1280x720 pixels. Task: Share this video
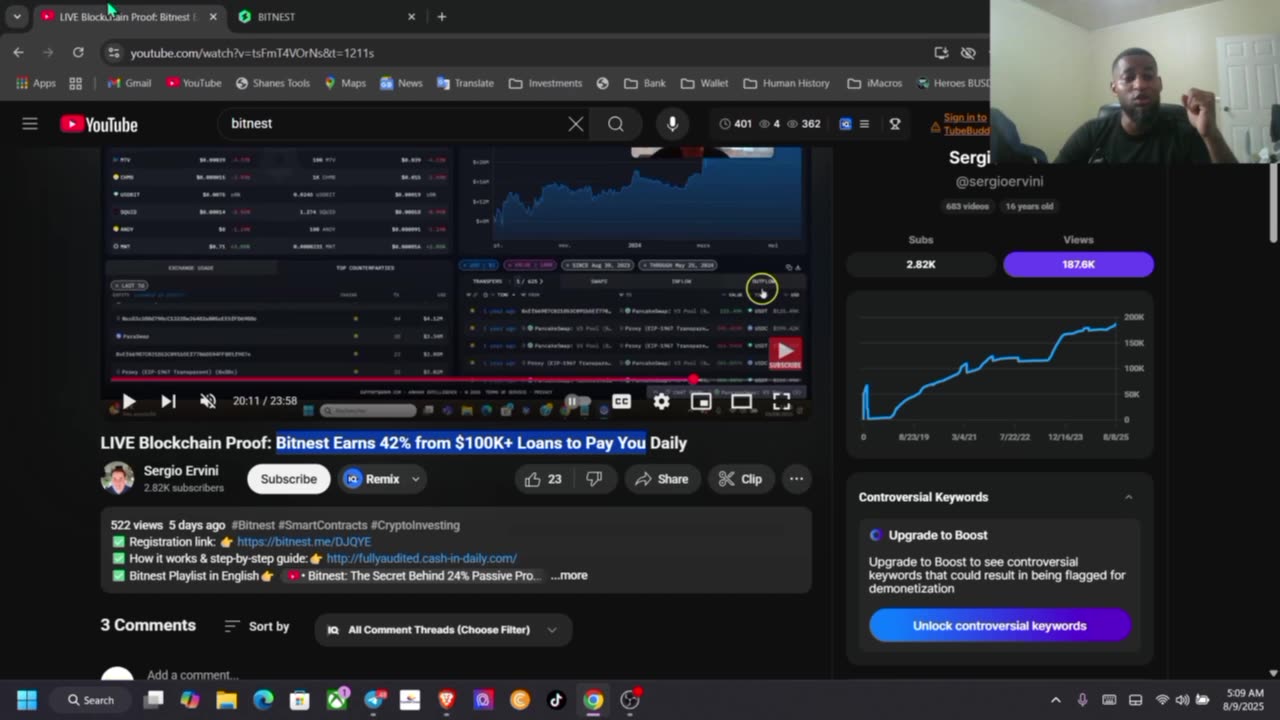pos(662,479)
